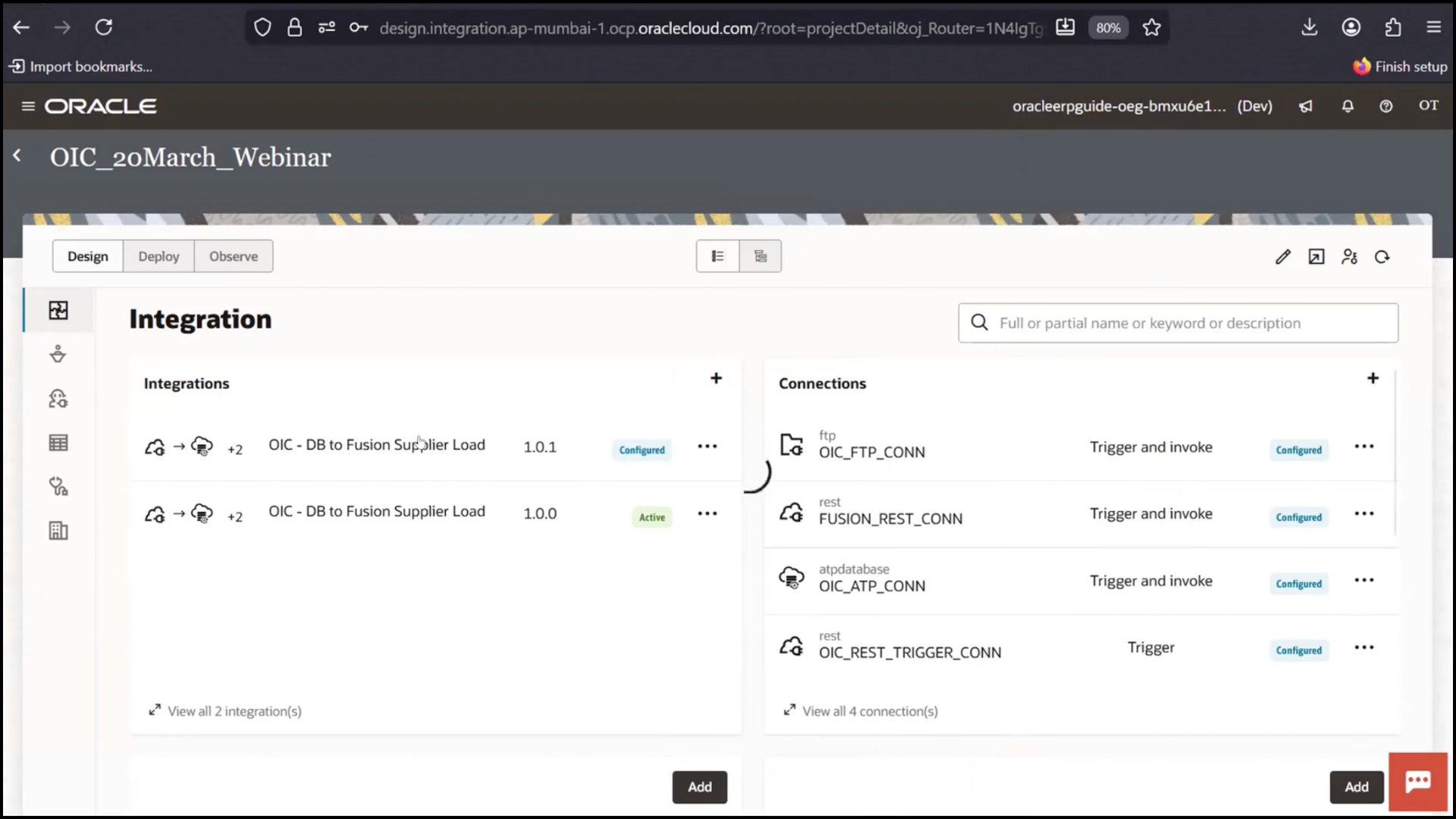The width and height of the screenshot is (1456, 819).
Task: Click Configured status badge of integration 1.0.1
Action: [642, 450]
